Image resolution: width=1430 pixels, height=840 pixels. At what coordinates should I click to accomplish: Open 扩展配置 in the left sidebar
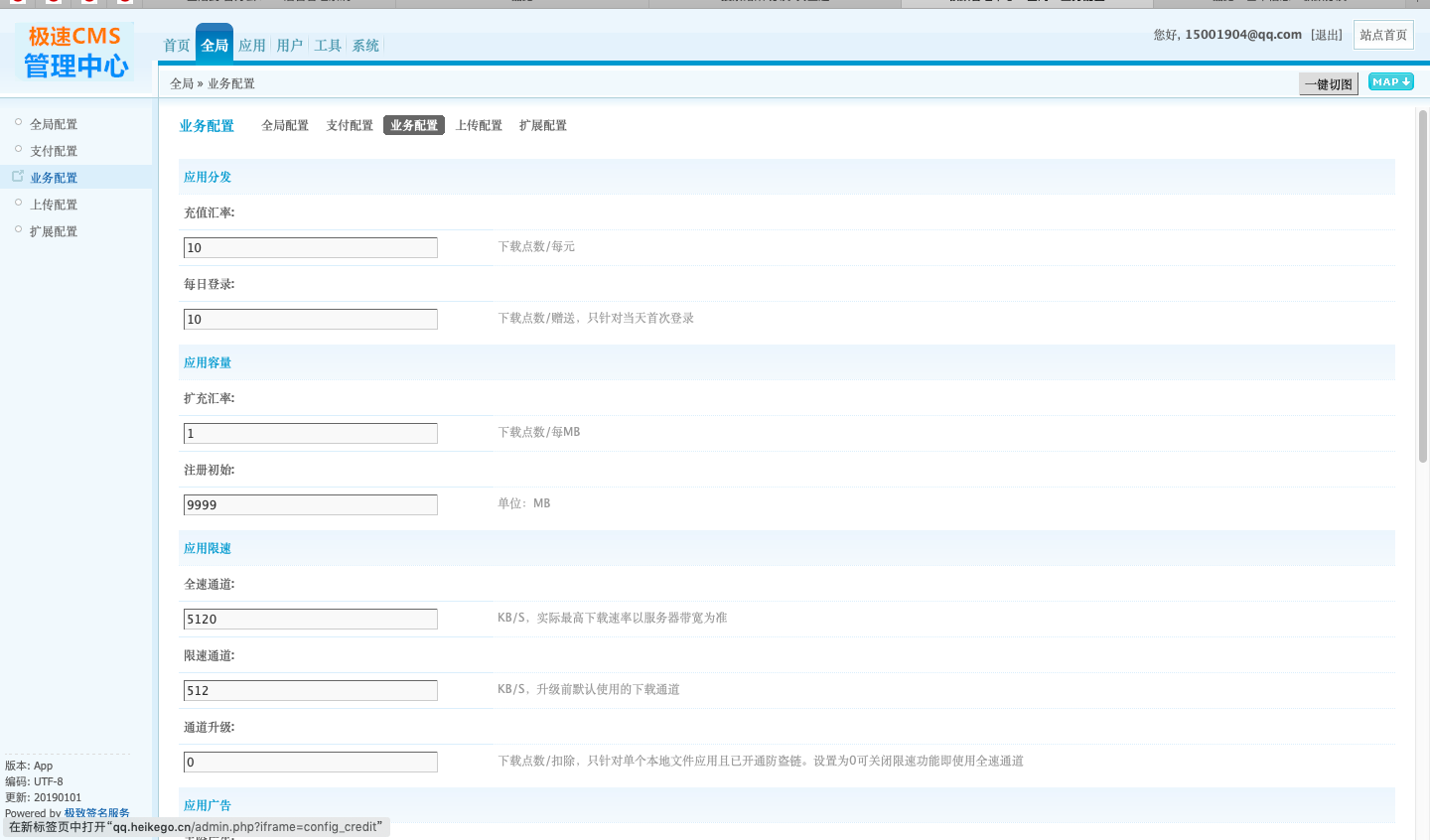tap(54, 231)
